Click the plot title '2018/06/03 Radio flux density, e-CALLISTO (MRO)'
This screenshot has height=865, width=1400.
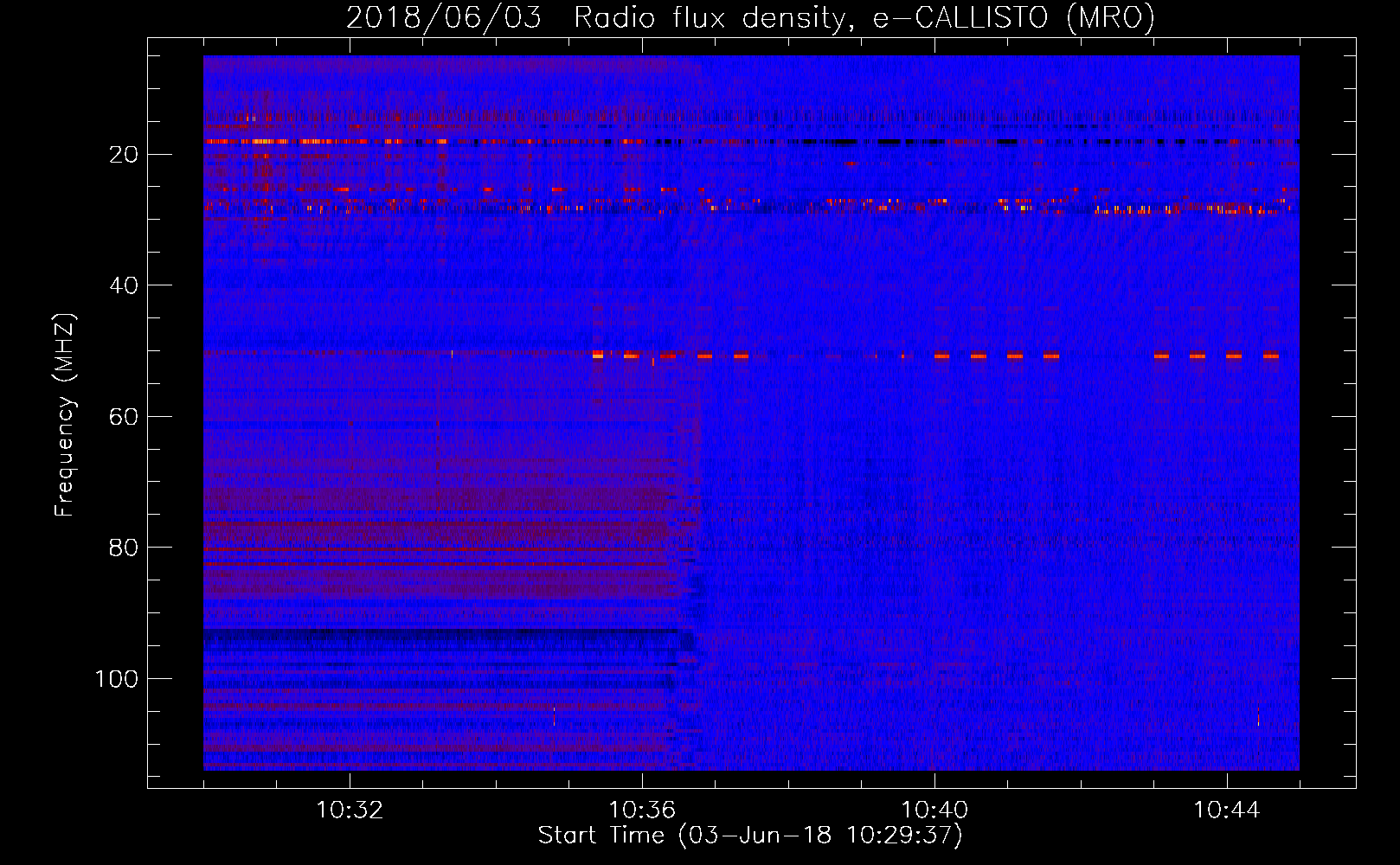[x=750, y=17]
